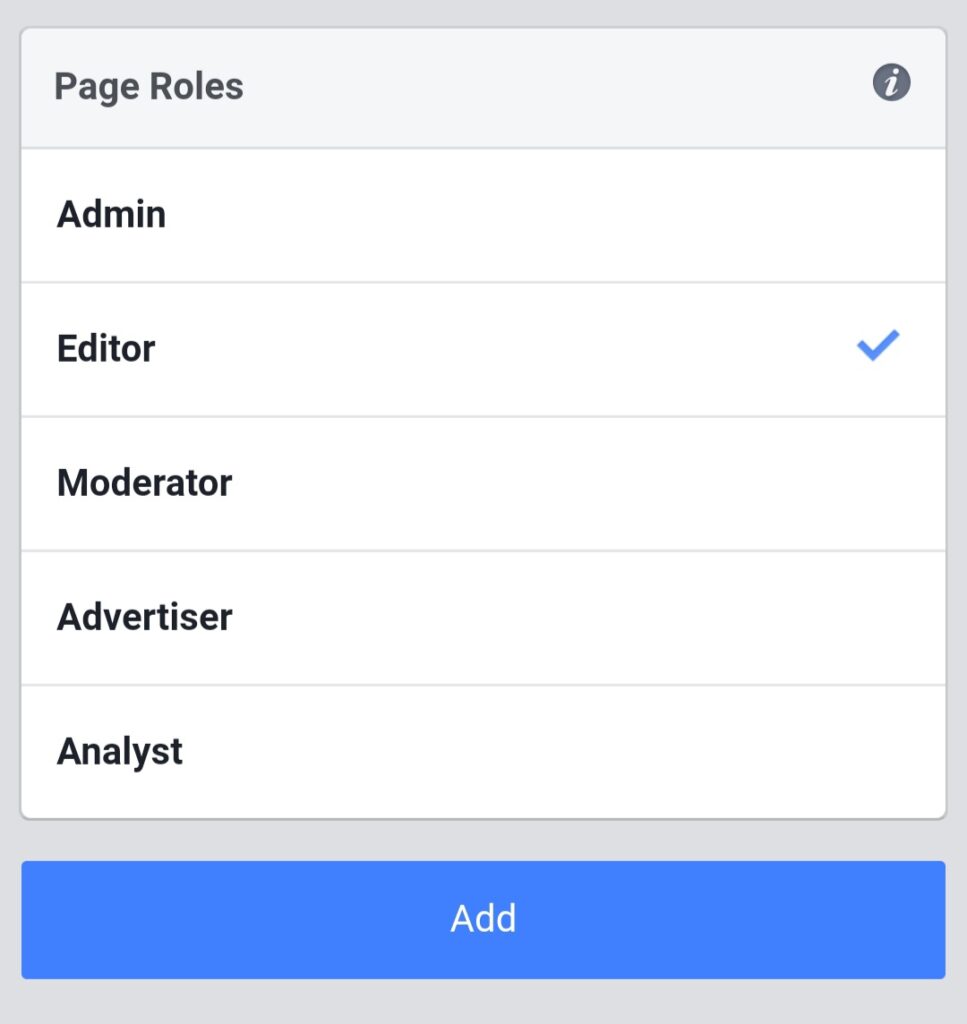Tap the Advertiser list entry text
Screen dimensions: 967x1024
pos(144,616)
